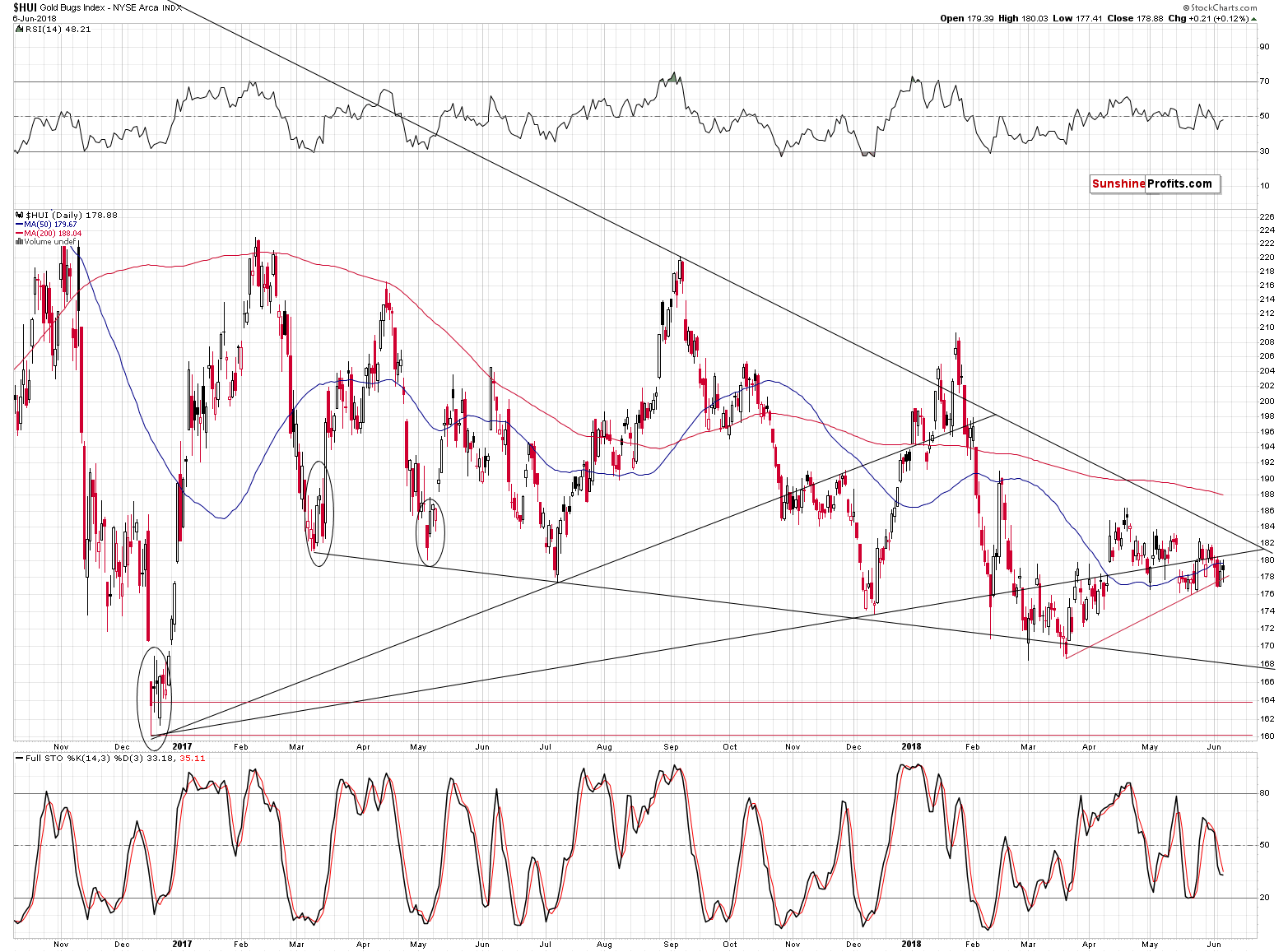Click the blue MA(50) line swatch
This screenshot has height=952, width=1288.
(19, 225)
